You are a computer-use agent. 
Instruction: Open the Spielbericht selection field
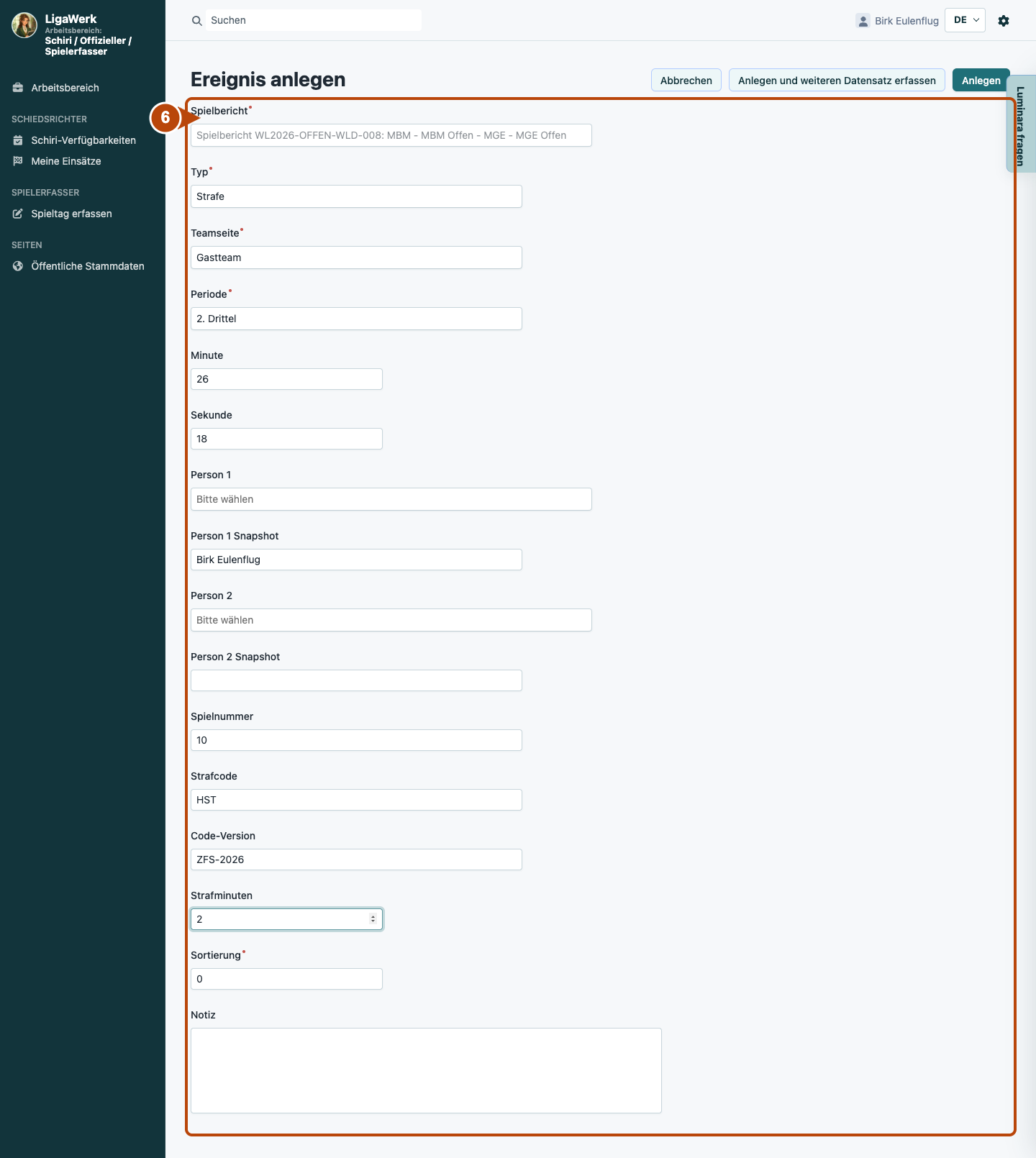point(391,135)
